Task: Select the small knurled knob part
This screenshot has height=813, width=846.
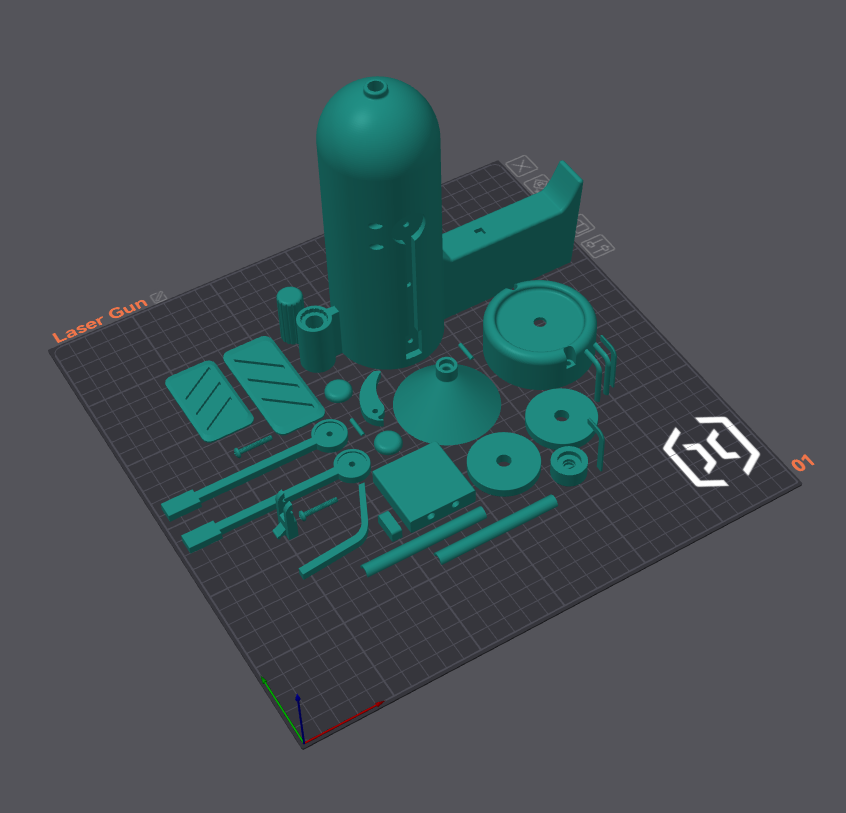Action: (290, 314)
